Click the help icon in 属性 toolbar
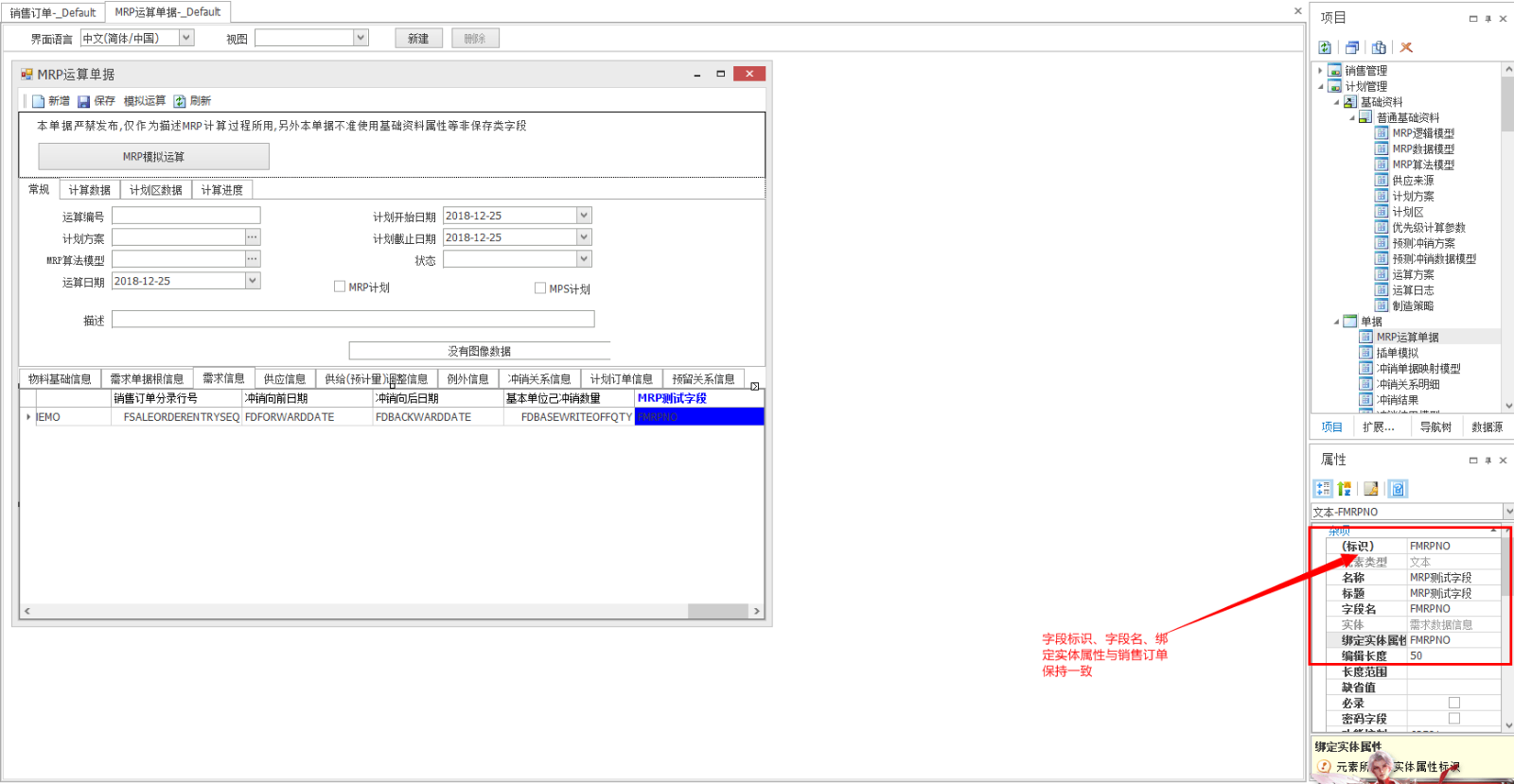This screenshot has width=1514, height=784. [x=1399, y=489]
